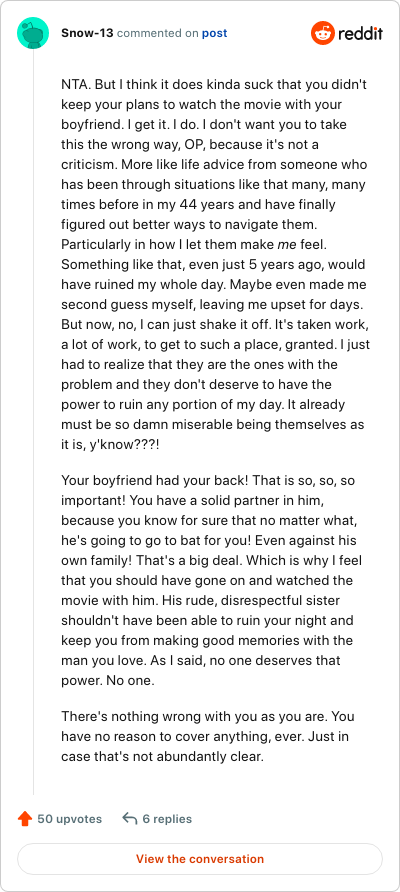Collapse the comment using the vertical thread line
The width and height of the screenshot is (400, 892).
point(34,422)
